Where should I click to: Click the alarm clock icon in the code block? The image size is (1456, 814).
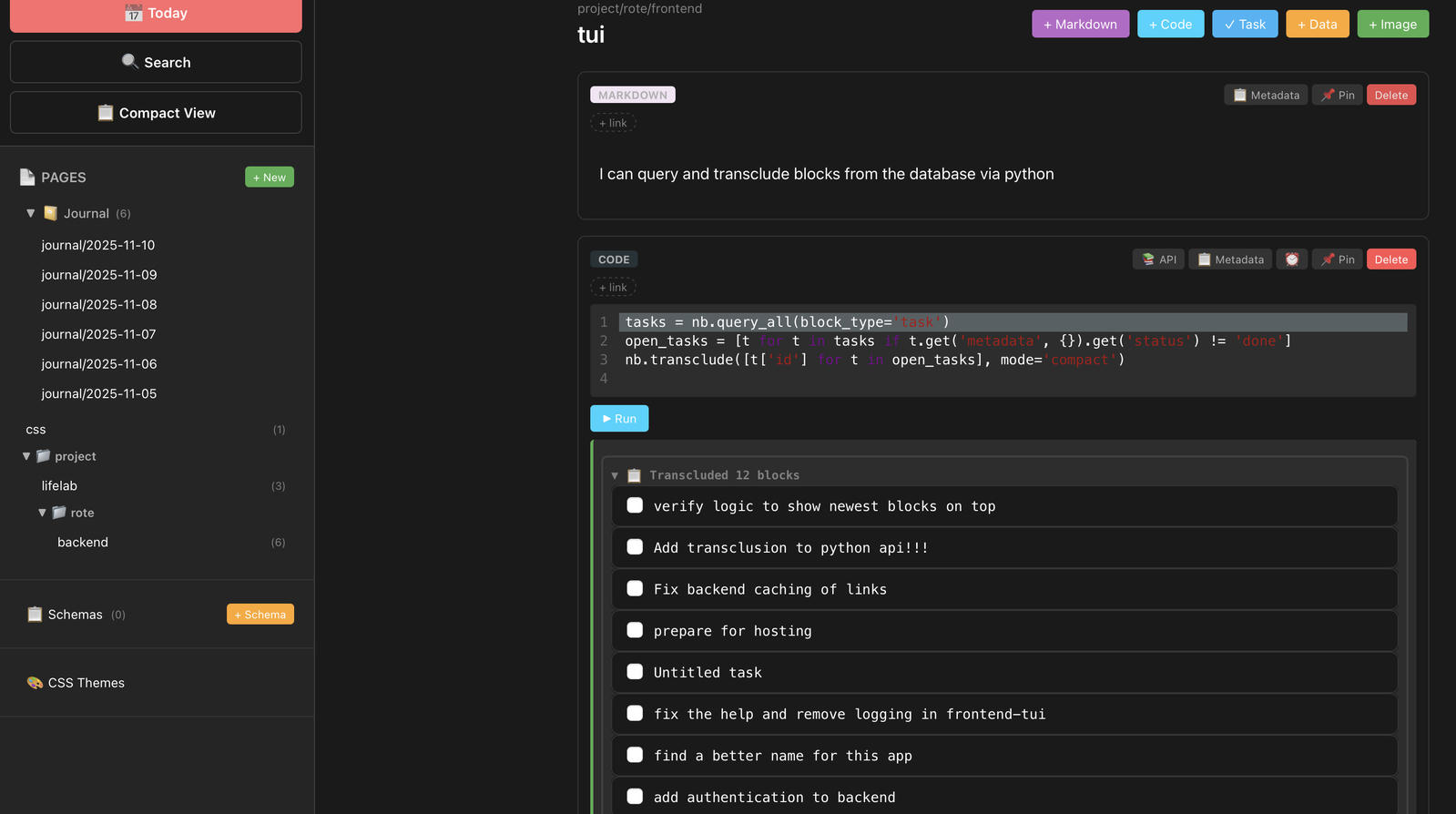coord(1291,259)
